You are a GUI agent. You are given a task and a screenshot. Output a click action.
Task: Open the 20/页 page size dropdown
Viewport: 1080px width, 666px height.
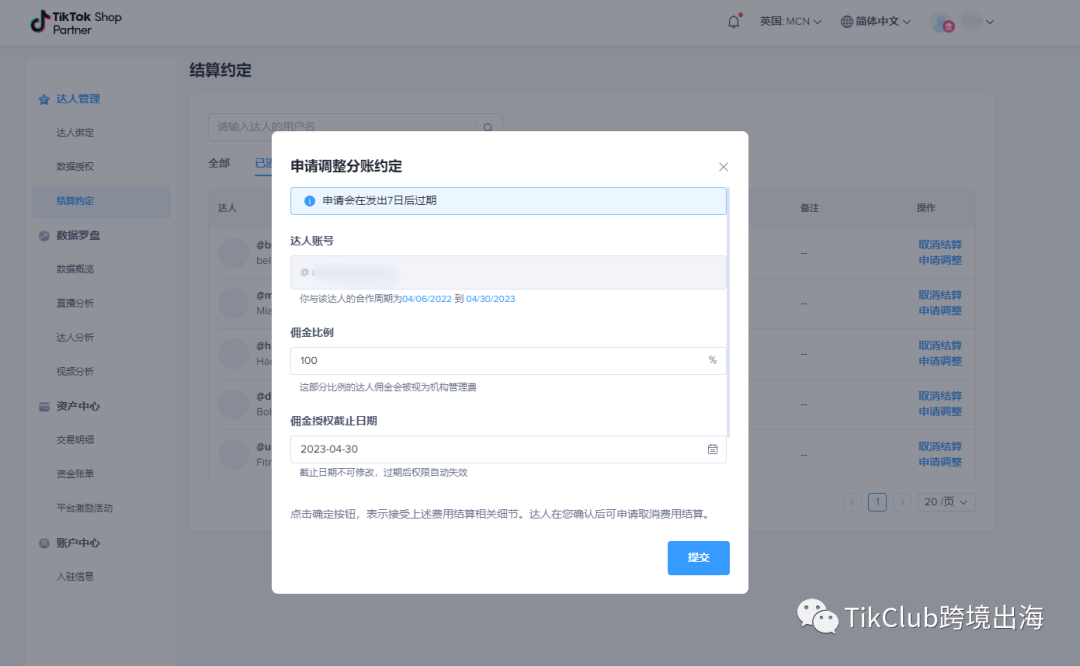point(946,502)
